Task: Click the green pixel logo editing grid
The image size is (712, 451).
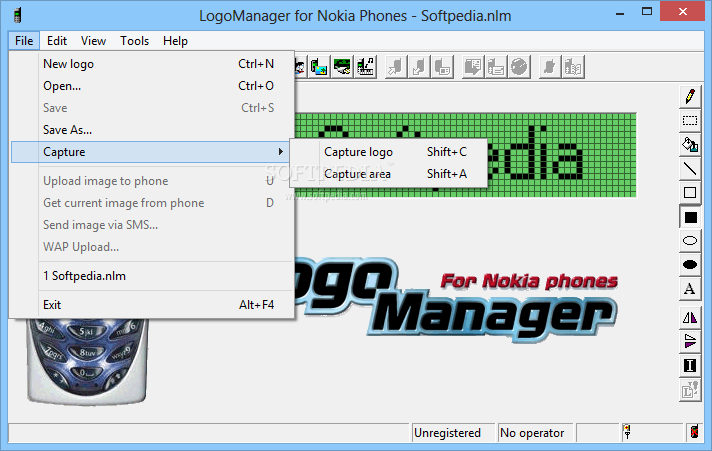Action: pos(465,155)
